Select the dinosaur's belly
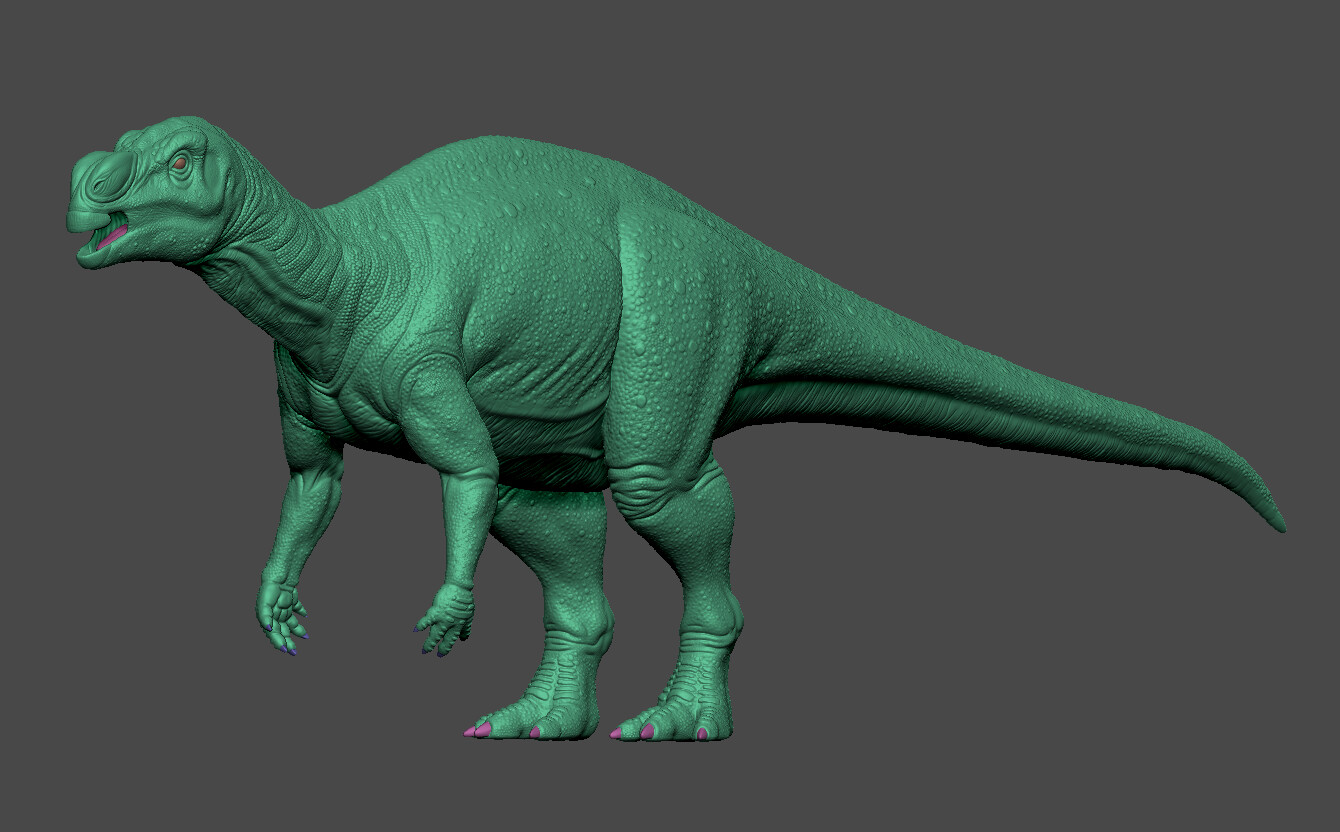 click(x=540, y=400)
